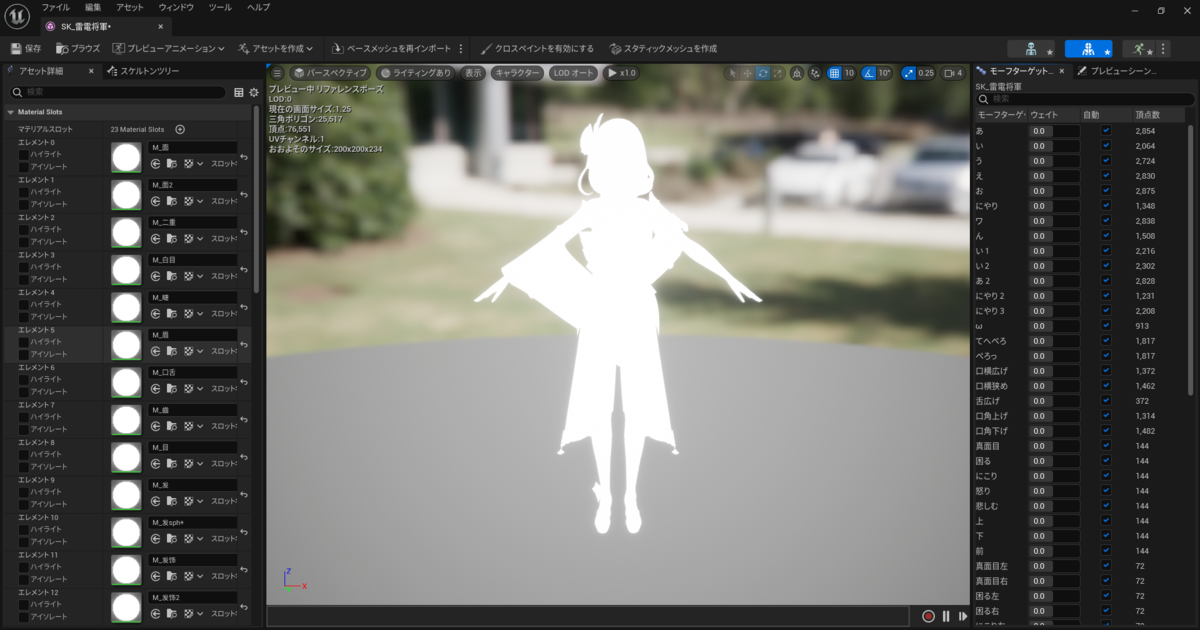1200x630 pixels.
Task: Switch to the スケルトンツリー tab
Action: click(144, 71)
